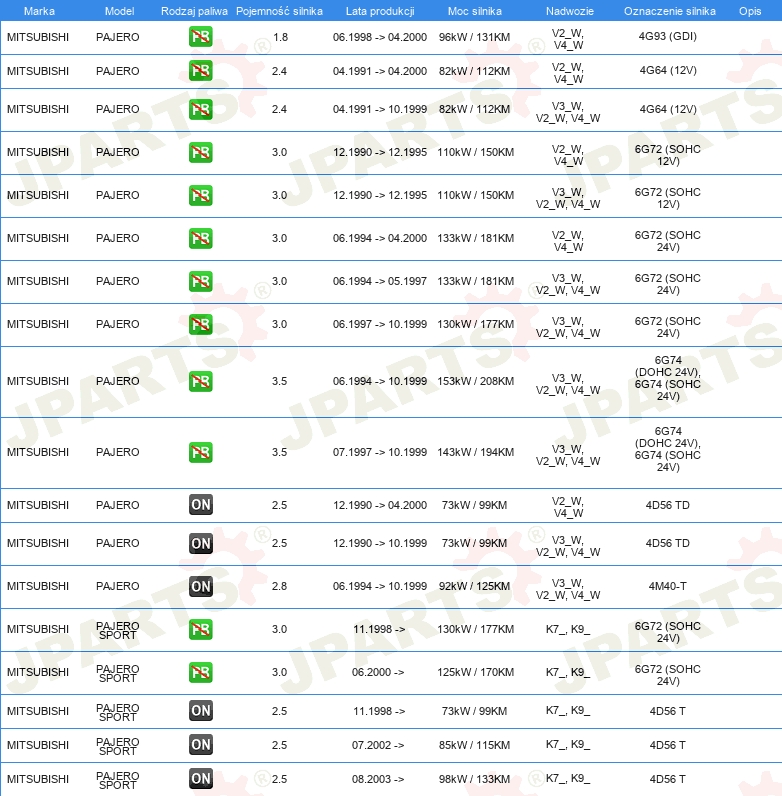Viewport: 782px width, 796px height.
Task: Click the Lata produkcji column header
Action: 380,11
